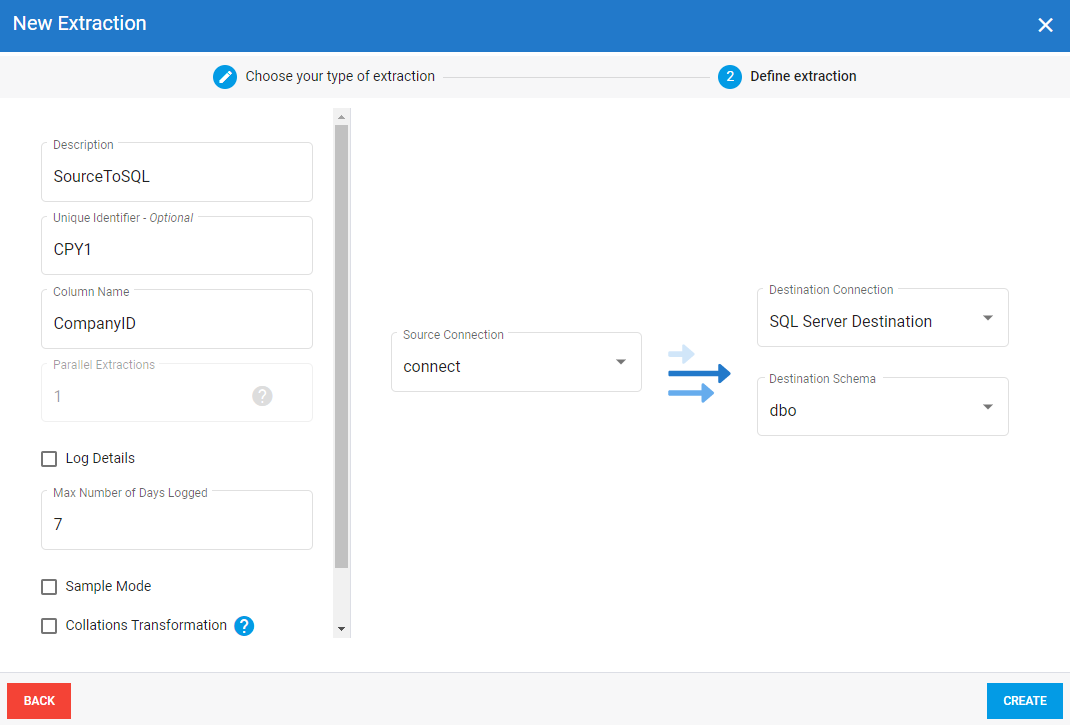
Task: Click the settings panel vertical scrollbar thumb
Action: [x=342, y=345]
